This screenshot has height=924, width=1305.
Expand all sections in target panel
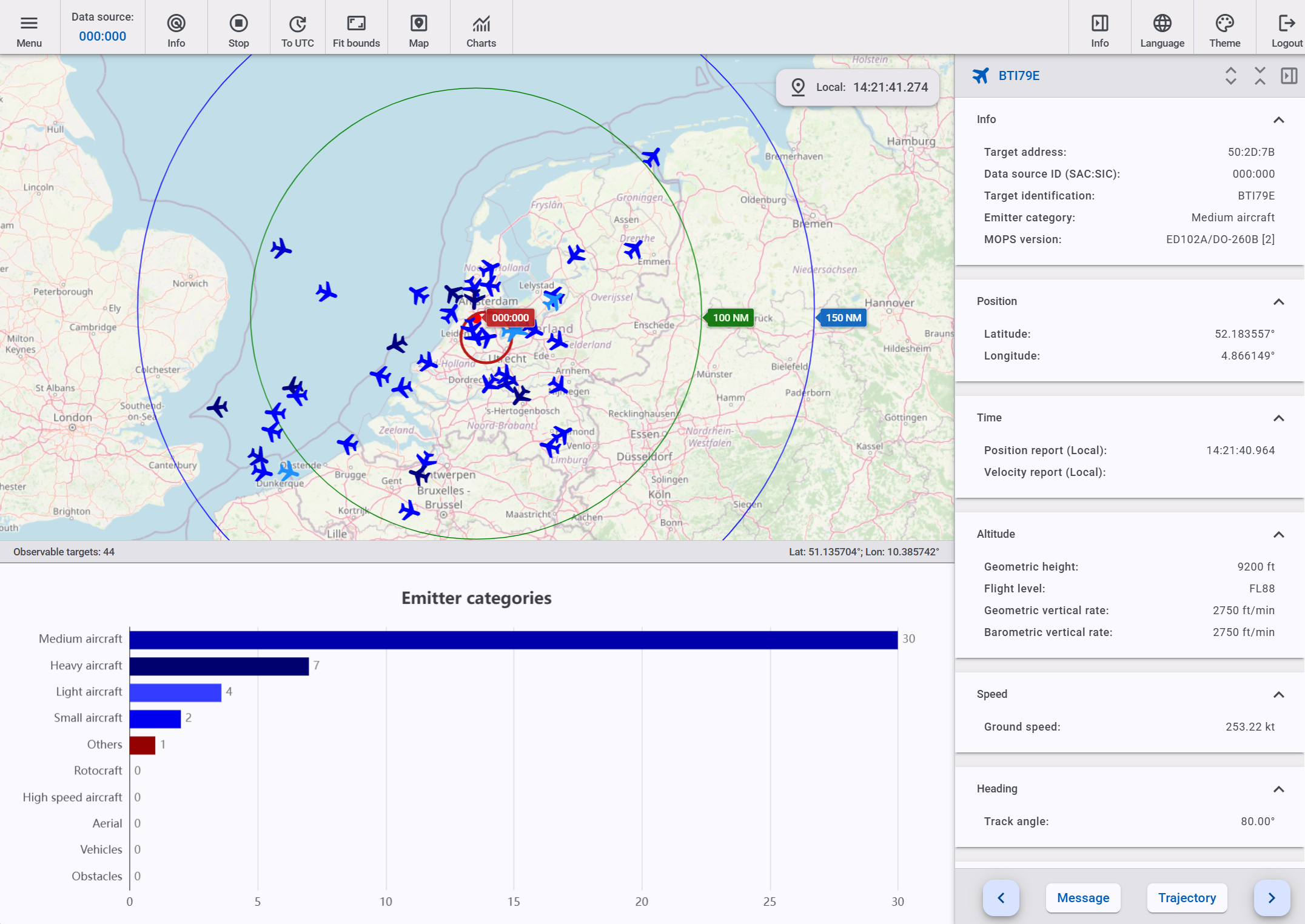tap(1230, 76)
